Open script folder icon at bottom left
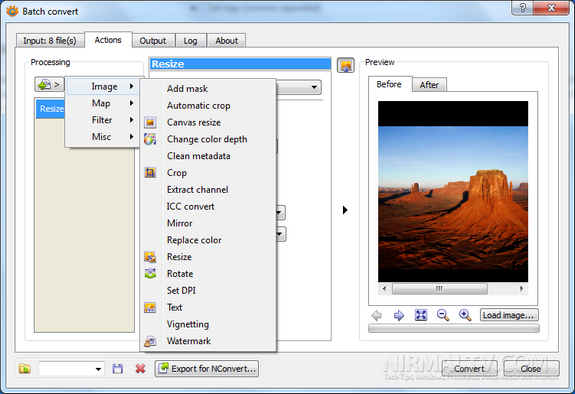The image size is (575, 394). [25, 368]
